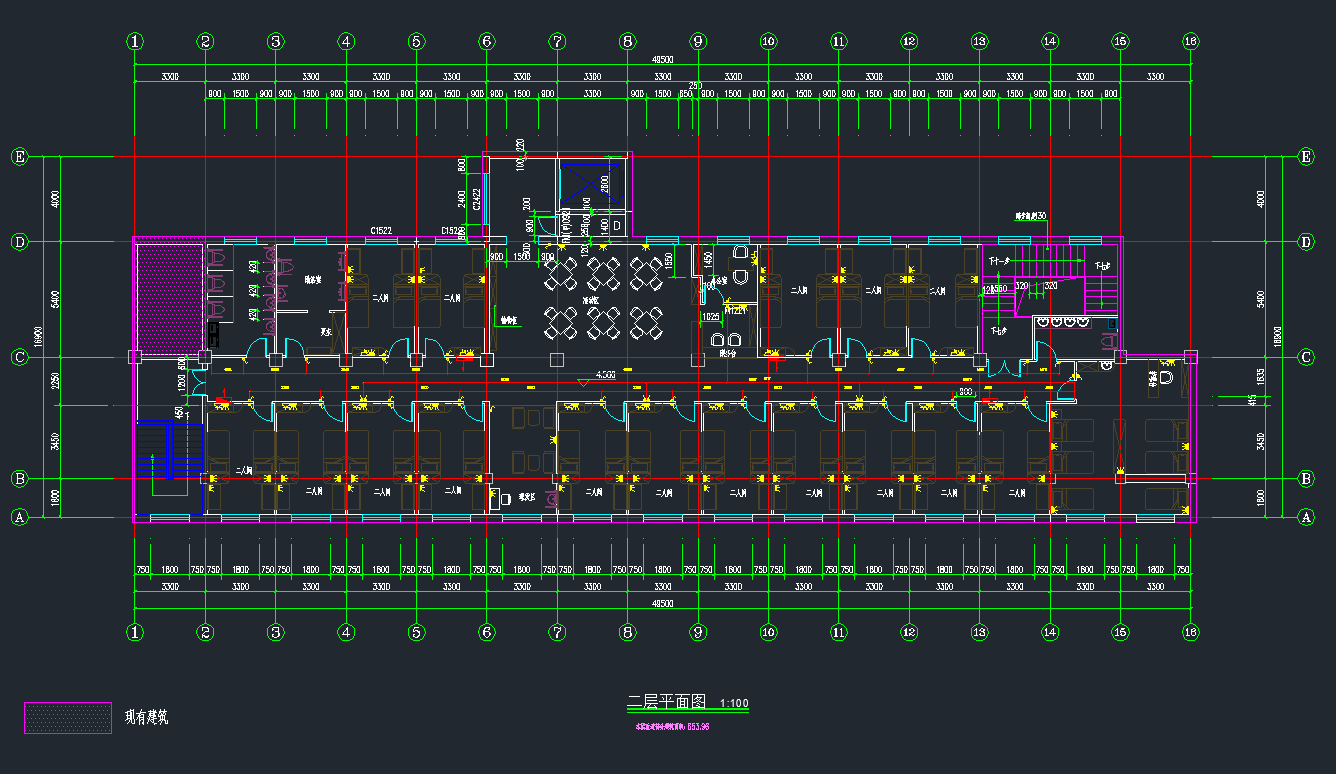
Task: Select grid axis bubble E on left side
Action: pyautogui.click(x=18, y=157)
